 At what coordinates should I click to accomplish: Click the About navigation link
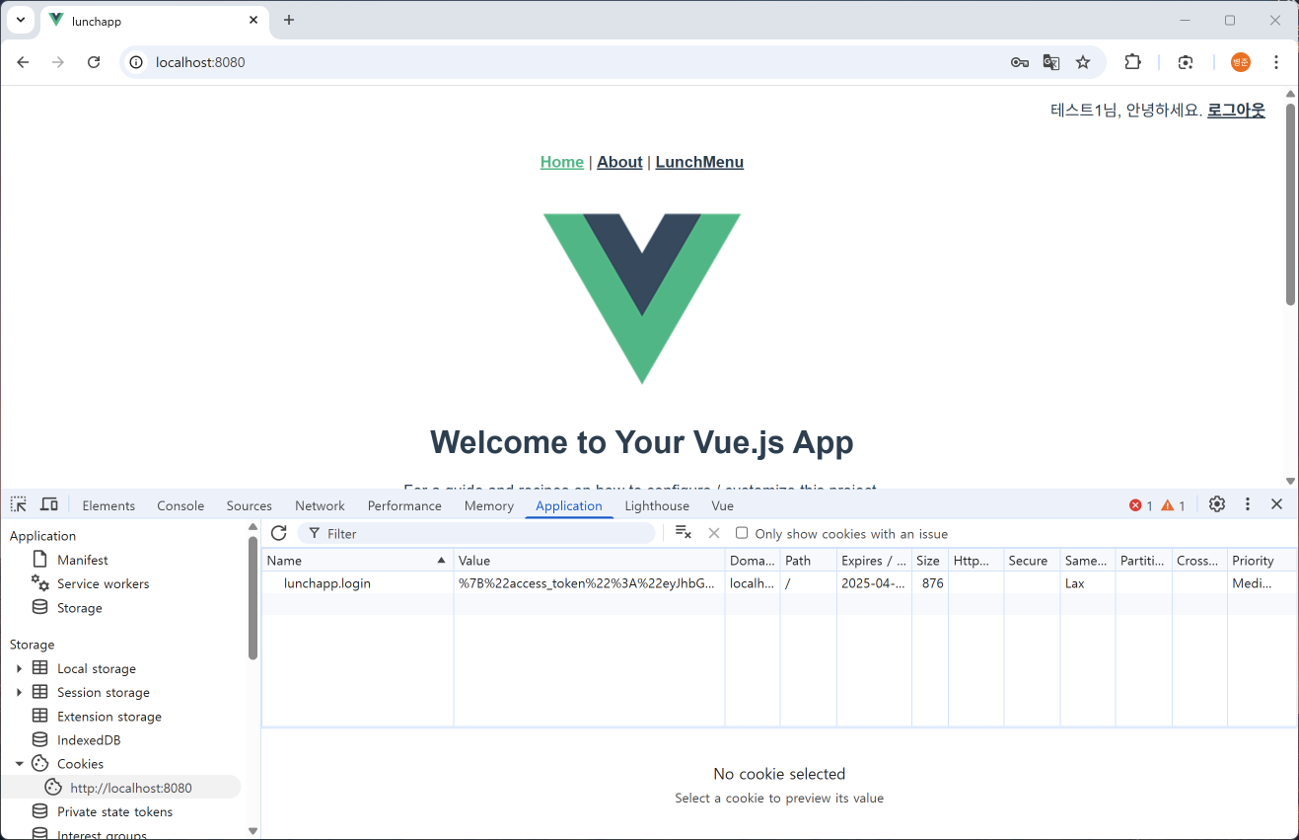pos(620,162)
